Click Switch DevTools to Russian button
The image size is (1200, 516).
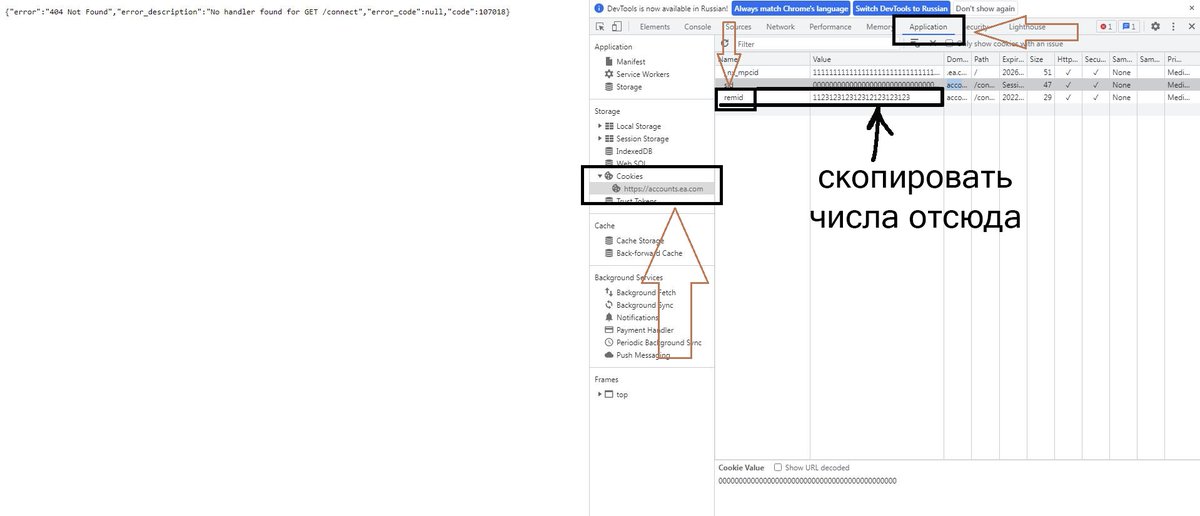tap(901, 8)
